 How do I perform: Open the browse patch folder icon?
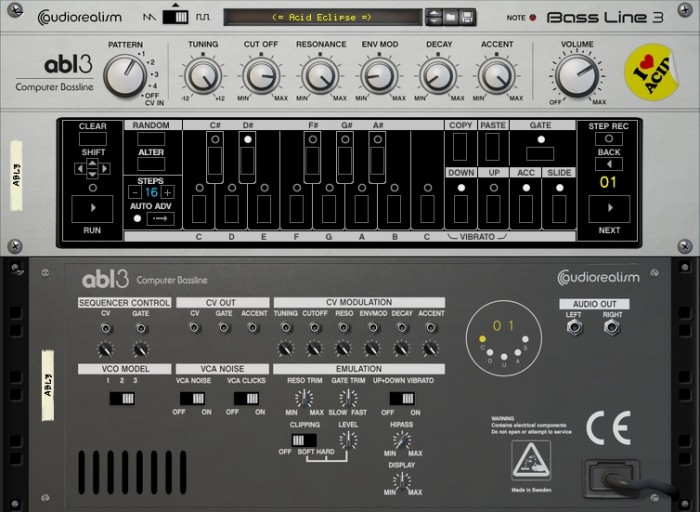(450, 17)
